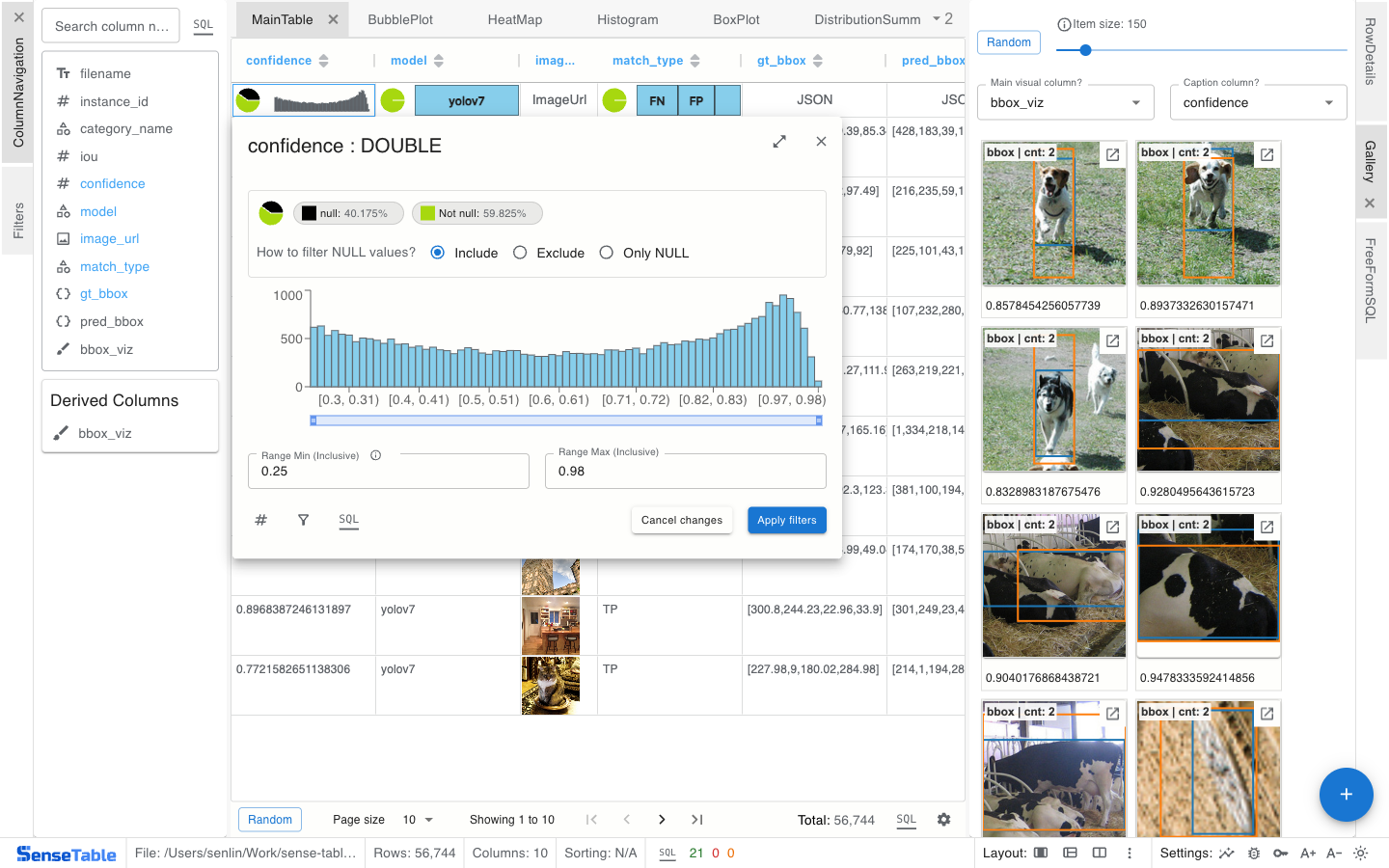The image size is (1389, 868).
Task: Click the blue add floating button
Action: [x=1346, y=795]
